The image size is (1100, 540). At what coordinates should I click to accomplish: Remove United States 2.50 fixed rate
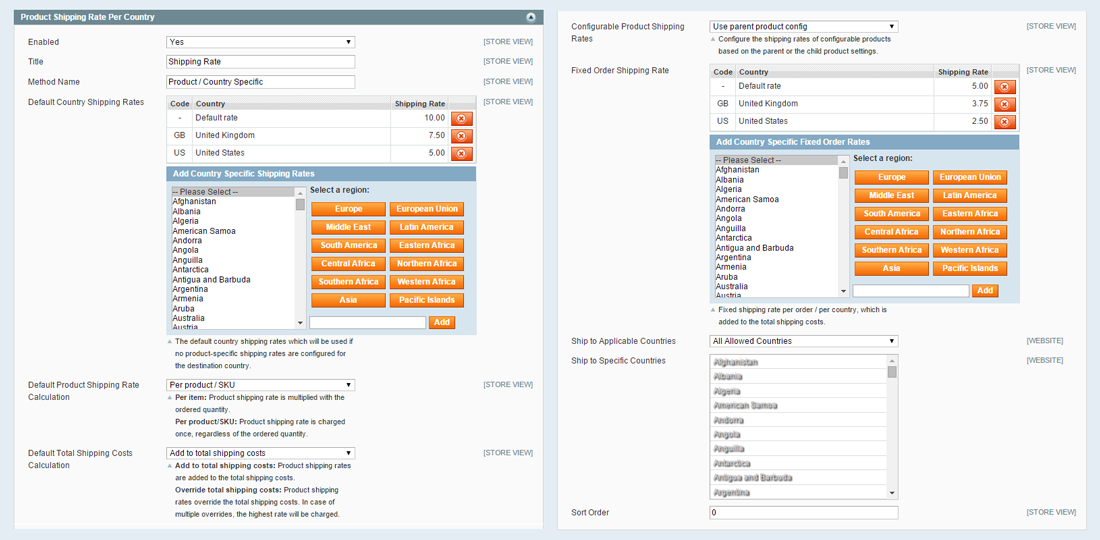click(x=1005, y=122)
